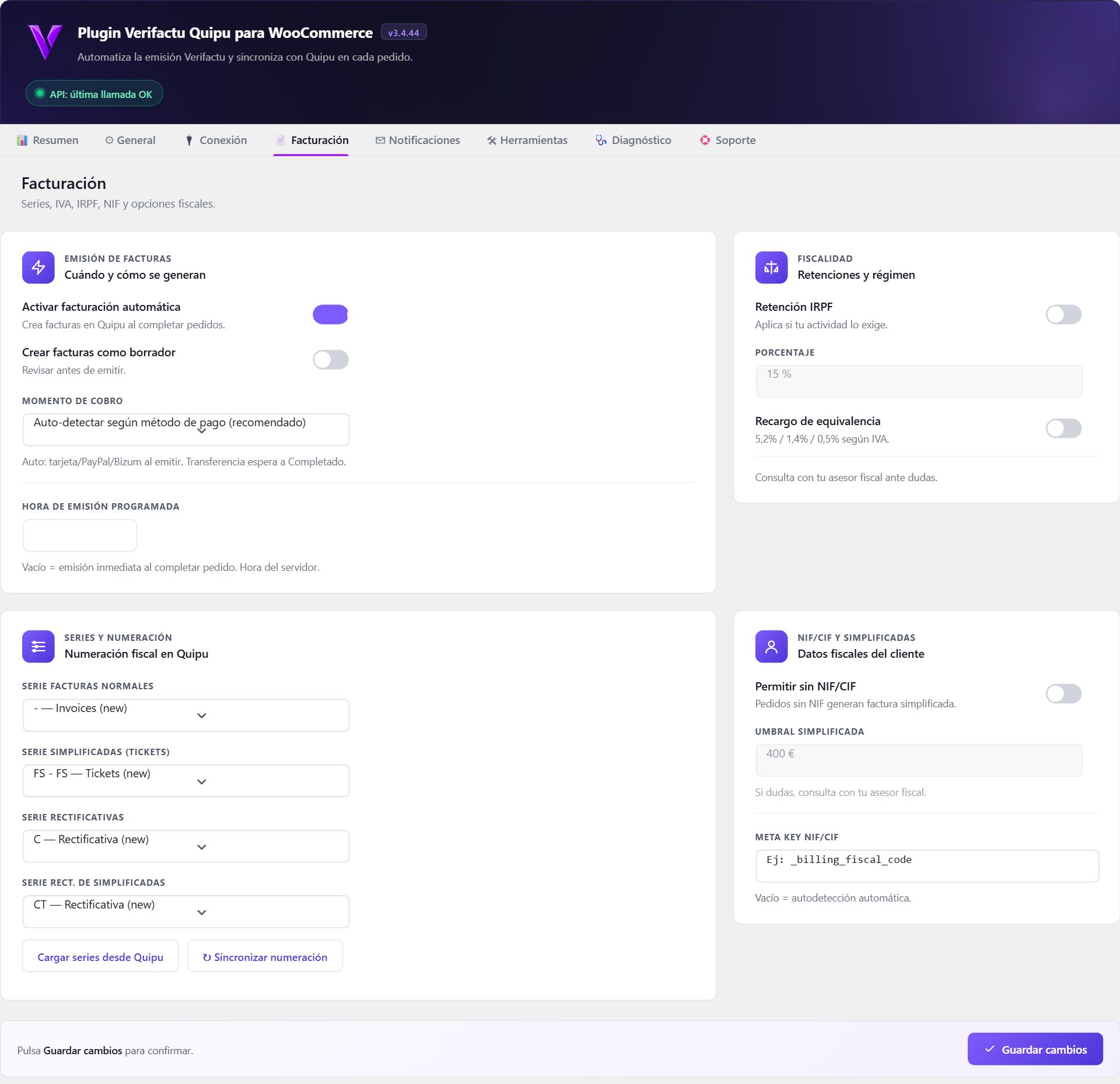Click the lifebuoy Soporte icon

(x=705, y=140)
